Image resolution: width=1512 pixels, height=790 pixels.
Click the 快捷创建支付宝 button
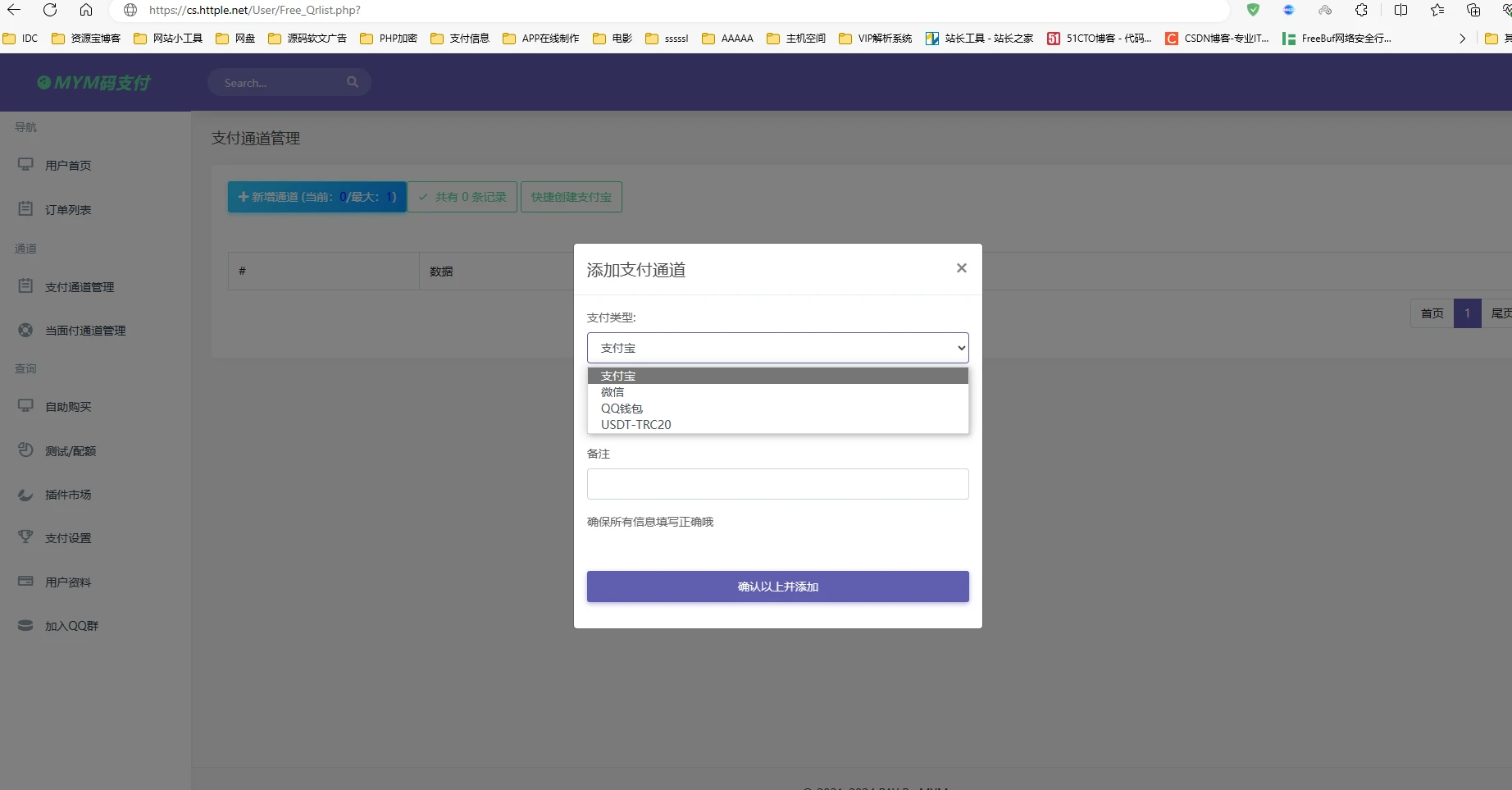(x=571, y=197)
